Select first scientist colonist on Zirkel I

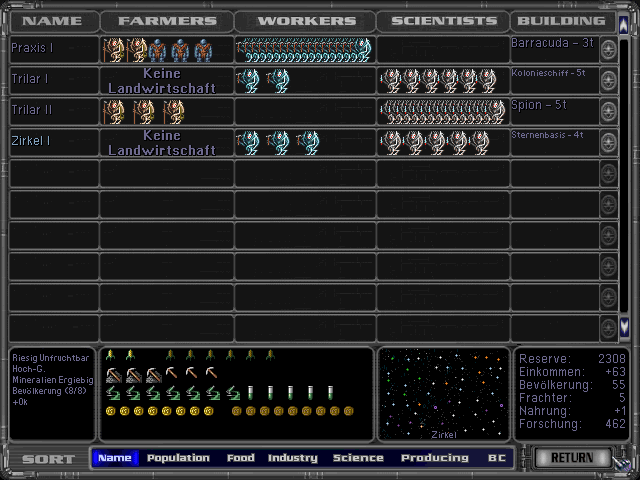[x=390, y=143]
